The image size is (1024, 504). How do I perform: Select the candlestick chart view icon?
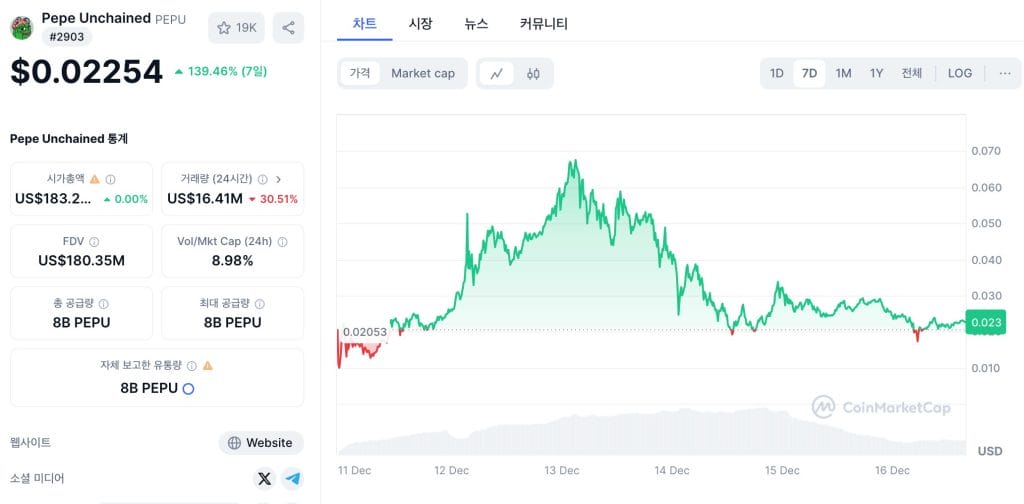(533, 74)
